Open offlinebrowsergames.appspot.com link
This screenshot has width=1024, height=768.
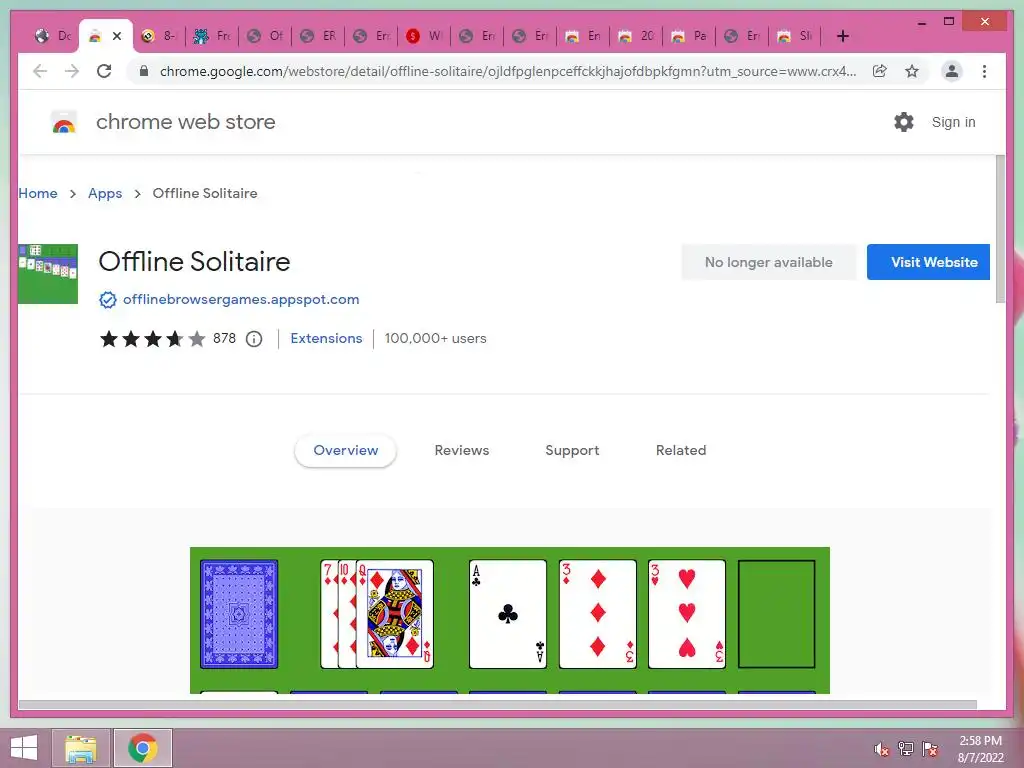[241, 300]
